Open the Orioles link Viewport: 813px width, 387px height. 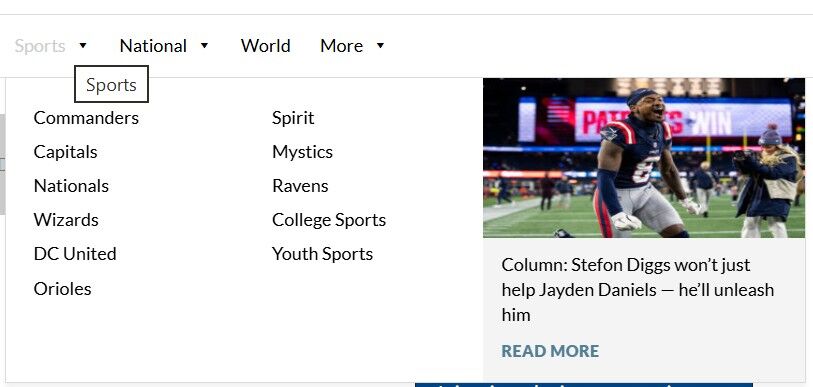(62, 288)
